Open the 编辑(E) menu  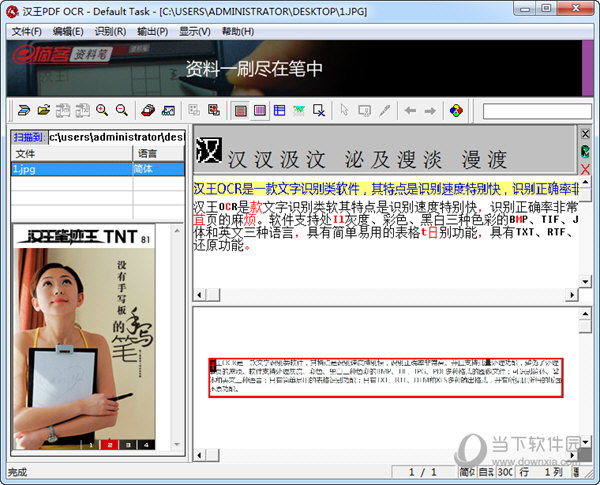click(68, 31)
